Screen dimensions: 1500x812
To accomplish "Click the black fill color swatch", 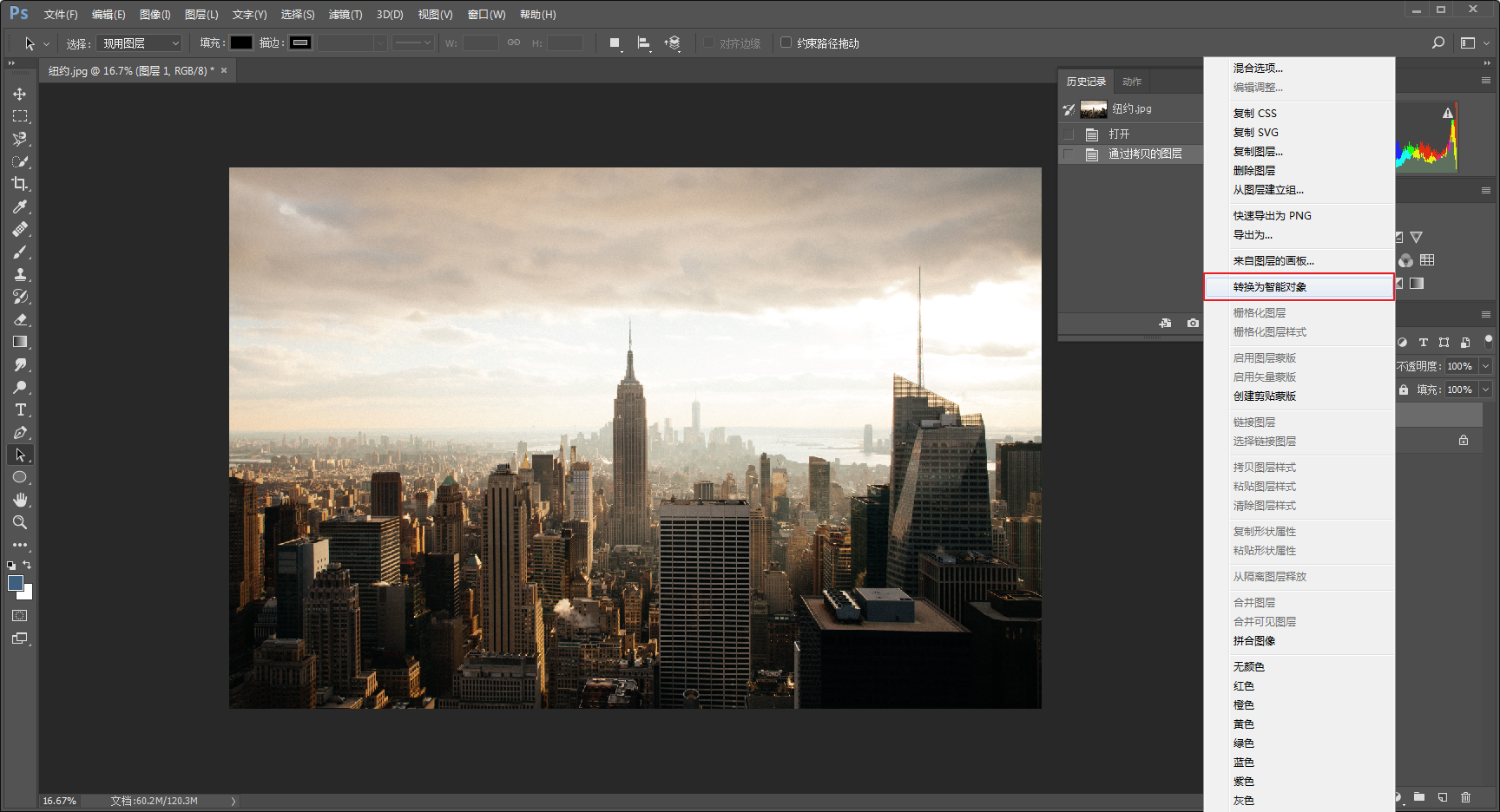I will point(241,43).
